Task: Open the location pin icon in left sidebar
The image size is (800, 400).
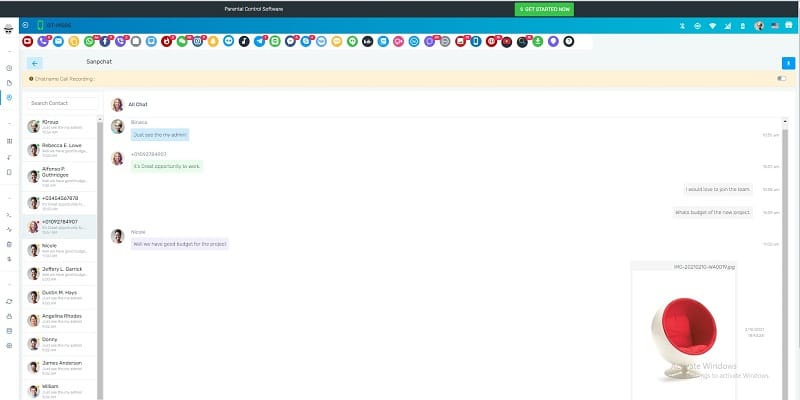Action: pyautogui.click(x=9, y=97)
